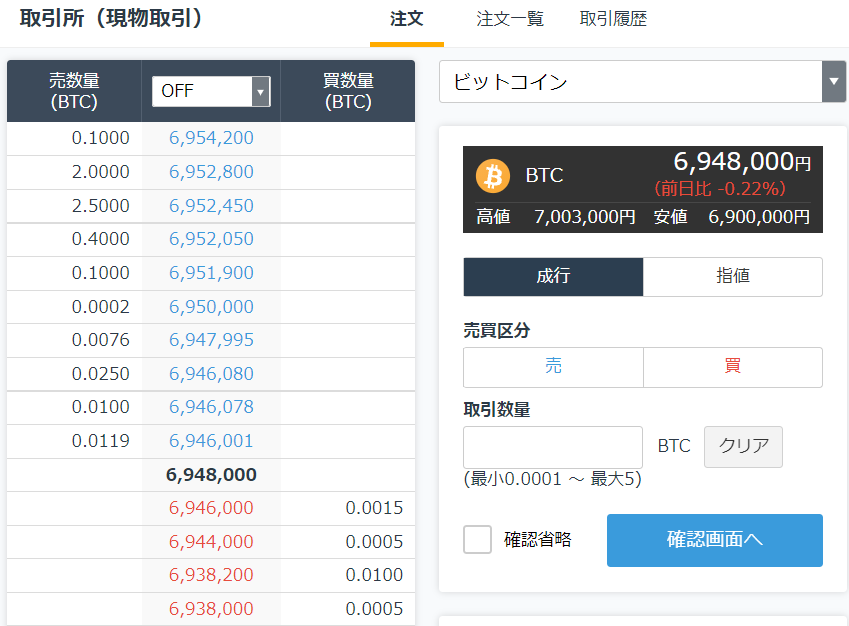Click the クリア button
Viewport: 849px width, 626px height.
pos(743,446)
